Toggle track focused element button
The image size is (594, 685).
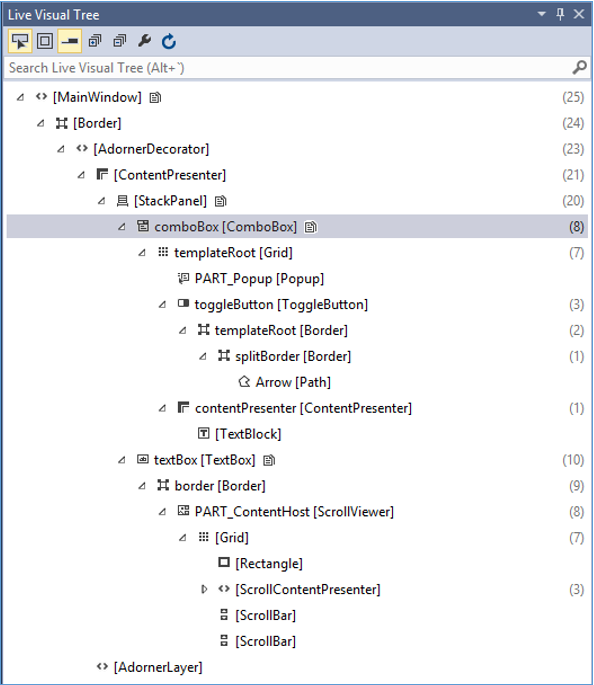pos(70,42)
